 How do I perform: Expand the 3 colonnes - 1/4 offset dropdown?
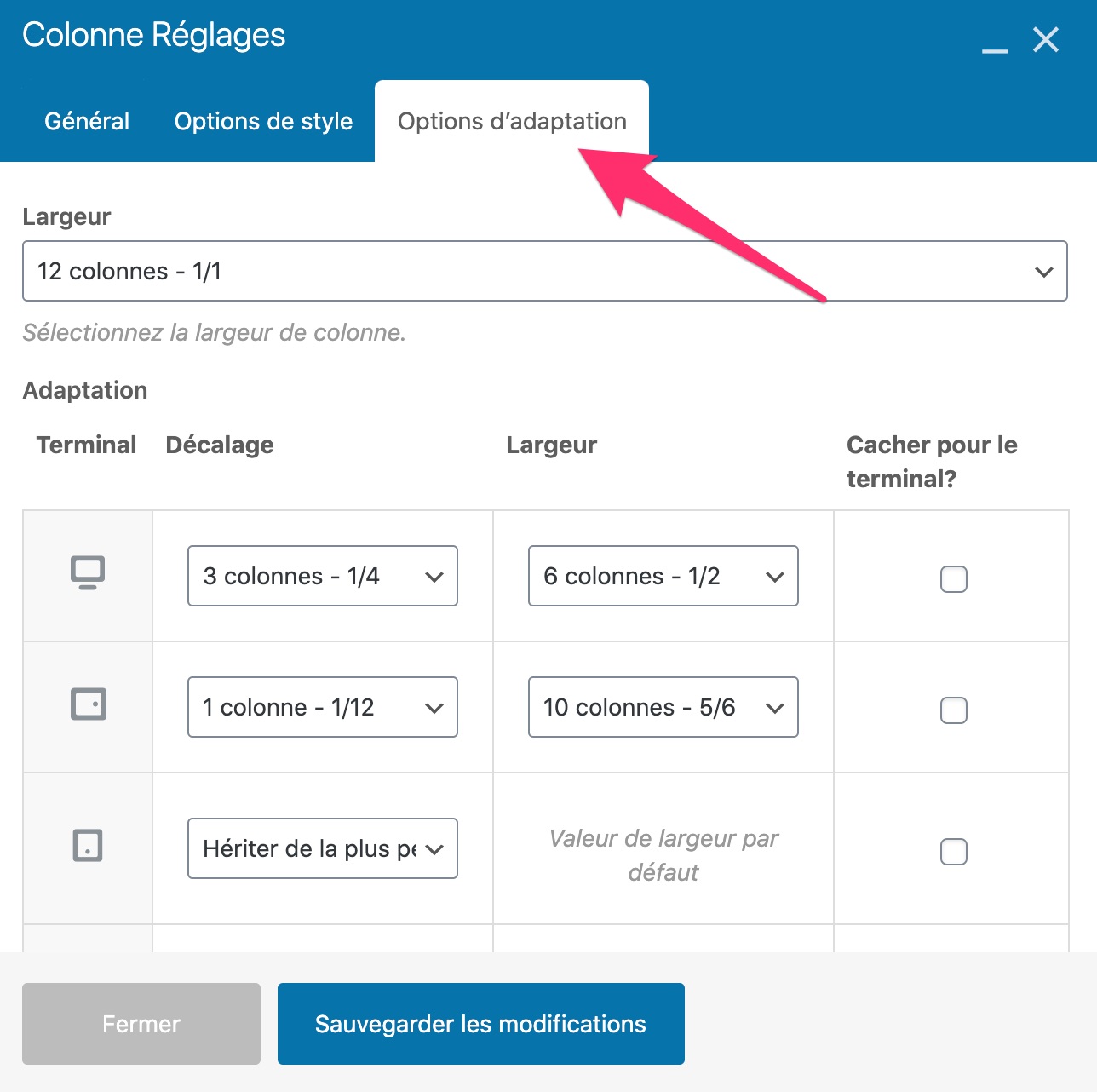click(323, 576)
